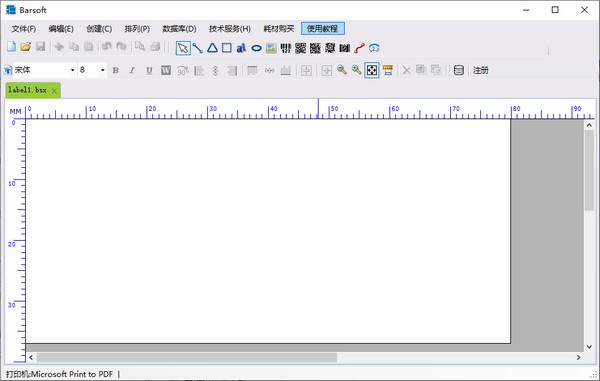
Task: Insert an image with picture tool
Action: pyautogui.click(x=271, y=48)
